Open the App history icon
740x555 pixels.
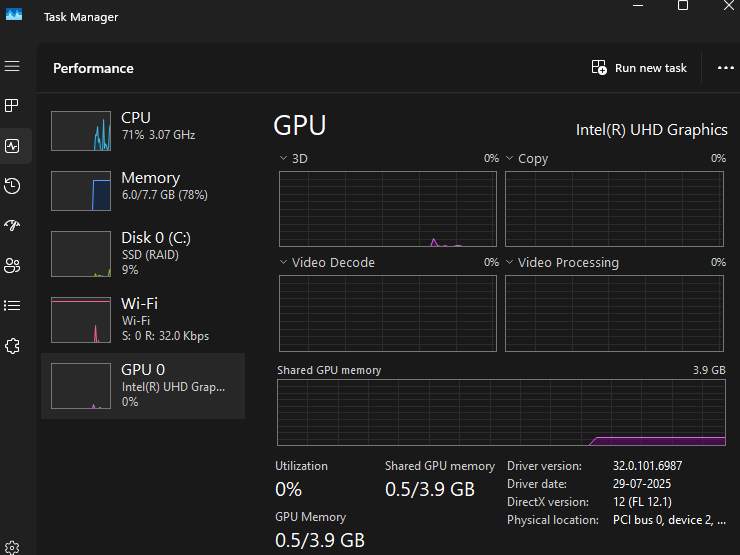pos(12,186)
